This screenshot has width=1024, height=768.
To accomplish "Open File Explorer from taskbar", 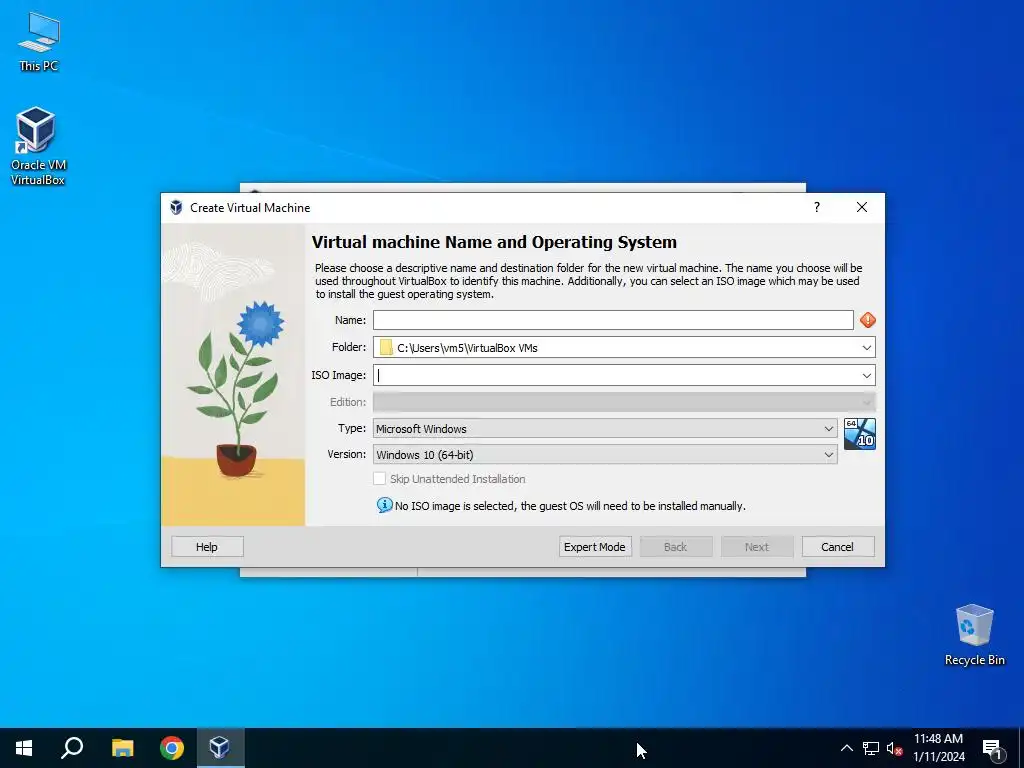I will pyautogui.click(x=122, y=748).
